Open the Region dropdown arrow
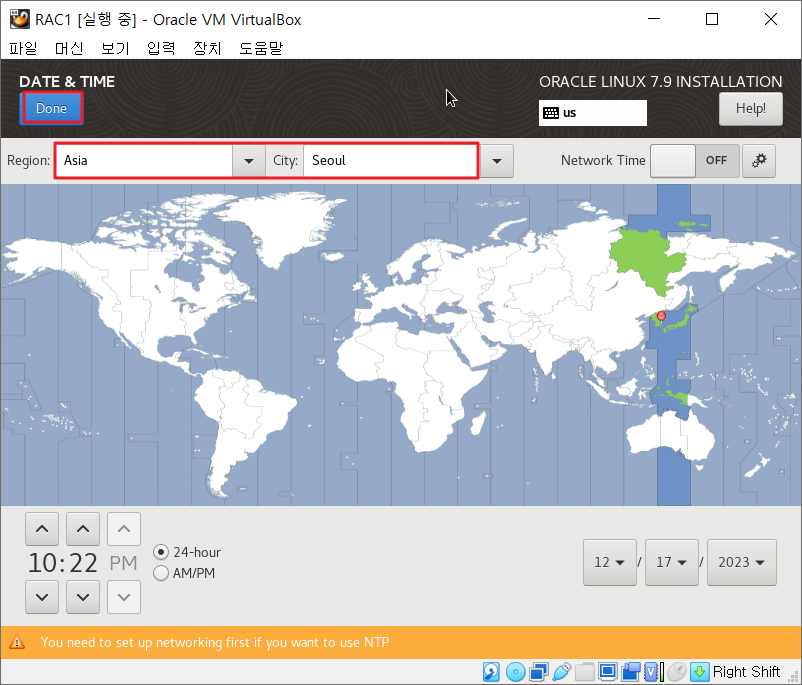The width and height of the screenshot is (802, 685). coord(249,161)
